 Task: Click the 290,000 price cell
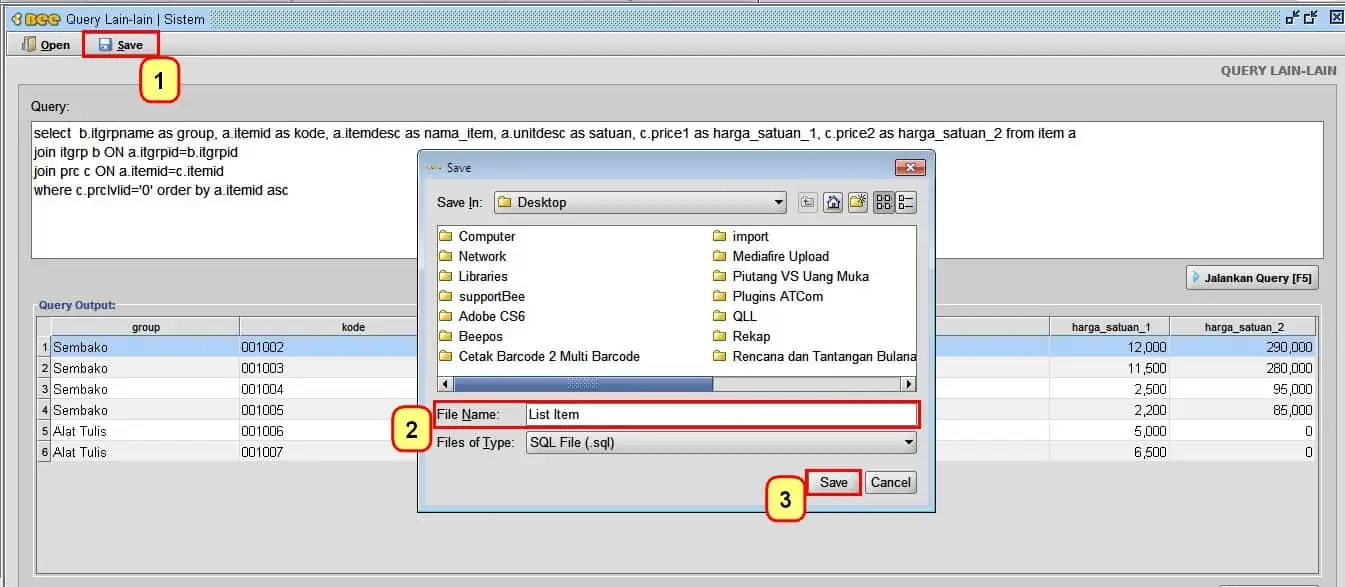pos(1244,347)
